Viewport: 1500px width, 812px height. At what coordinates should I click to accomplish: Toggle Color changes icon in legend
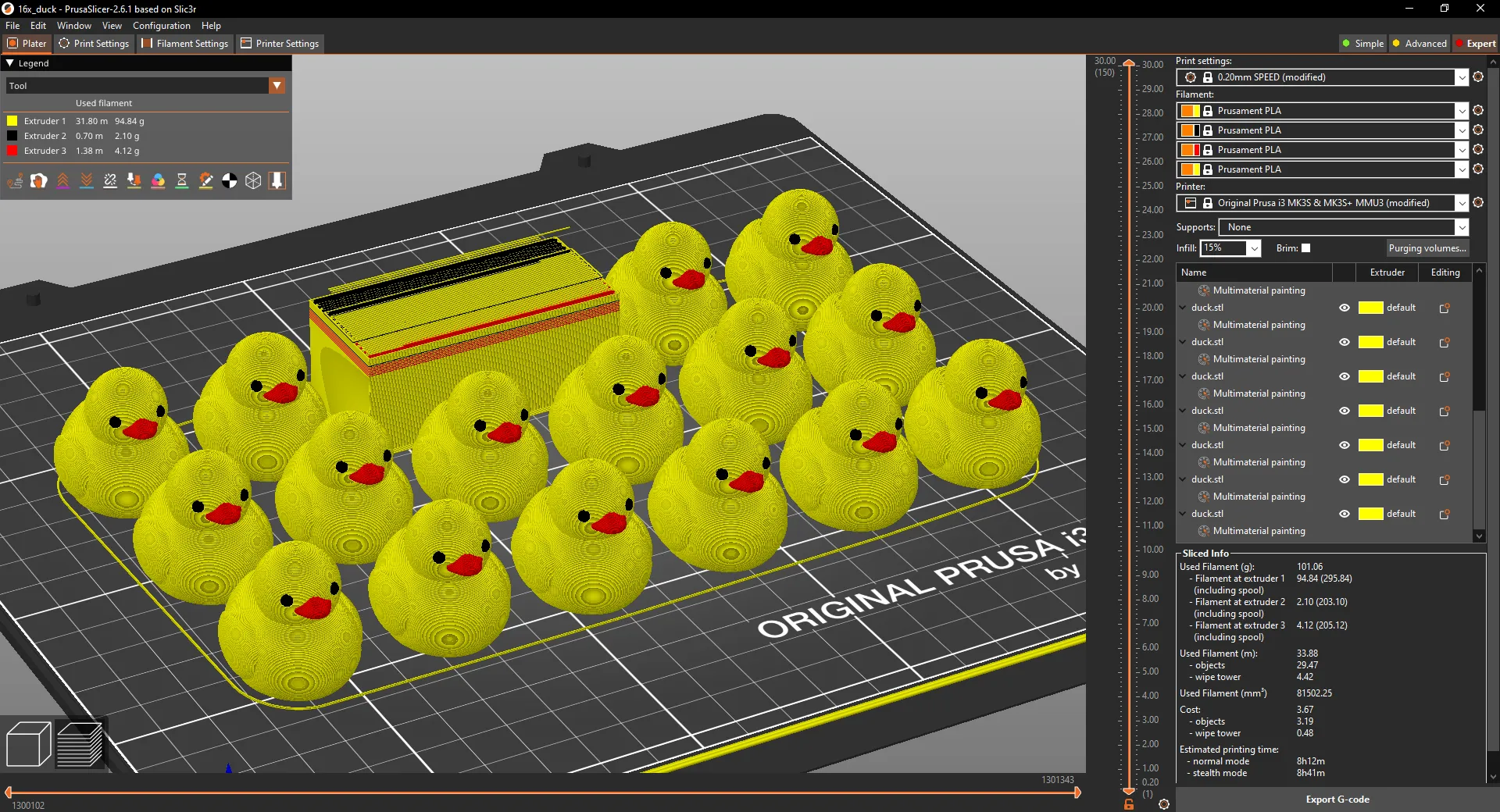[158, 181]
